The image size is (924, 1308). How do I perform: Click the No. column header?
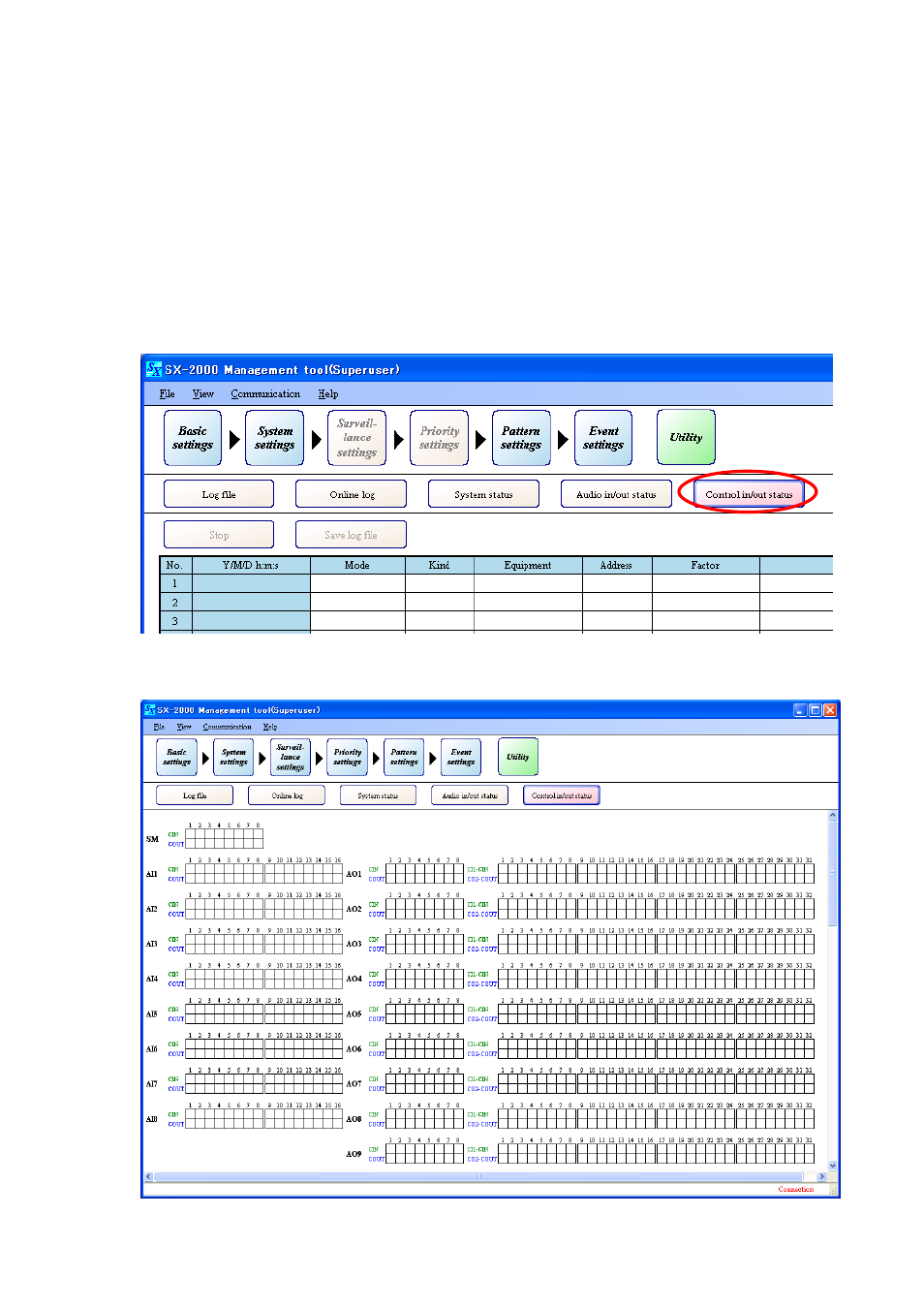pos(175,566)
